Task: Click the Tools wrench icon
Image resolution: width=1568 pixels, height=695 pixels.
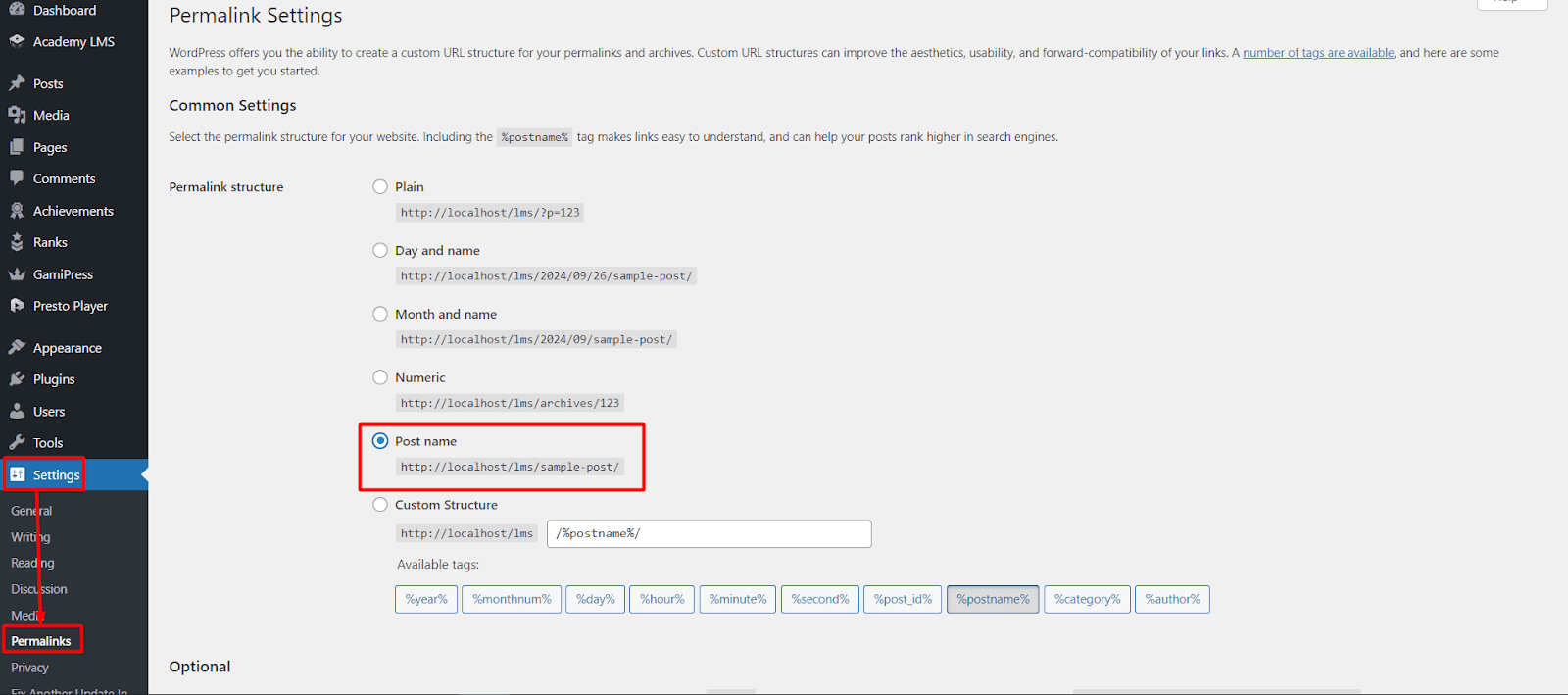Action: [17, 443]
